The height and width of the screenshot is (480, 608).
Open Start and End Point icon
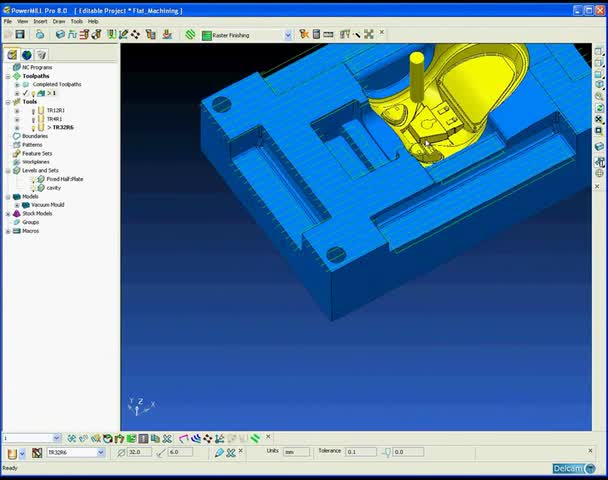96,35
